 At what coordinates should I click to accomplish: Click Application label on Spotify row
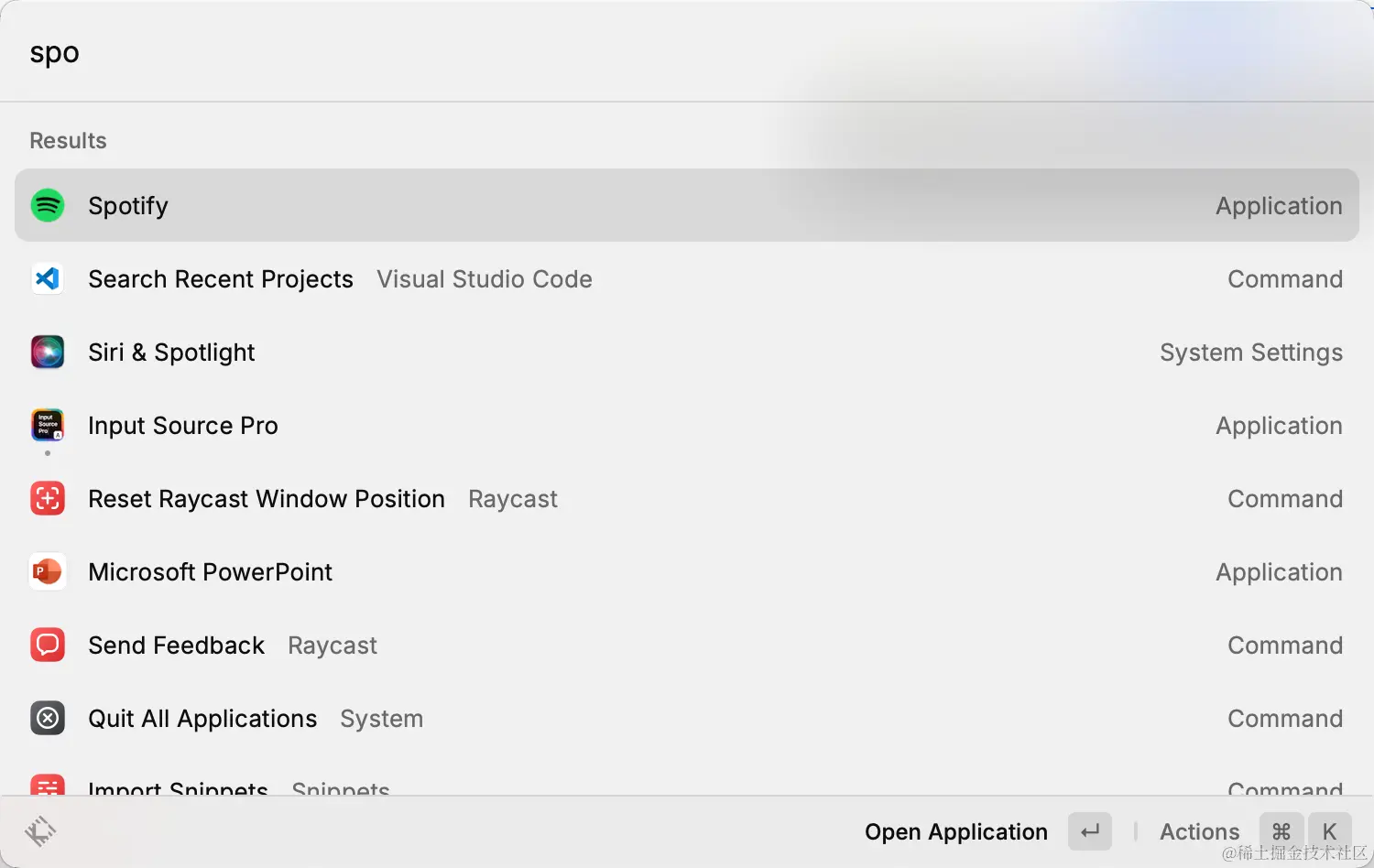(1279, 206)
